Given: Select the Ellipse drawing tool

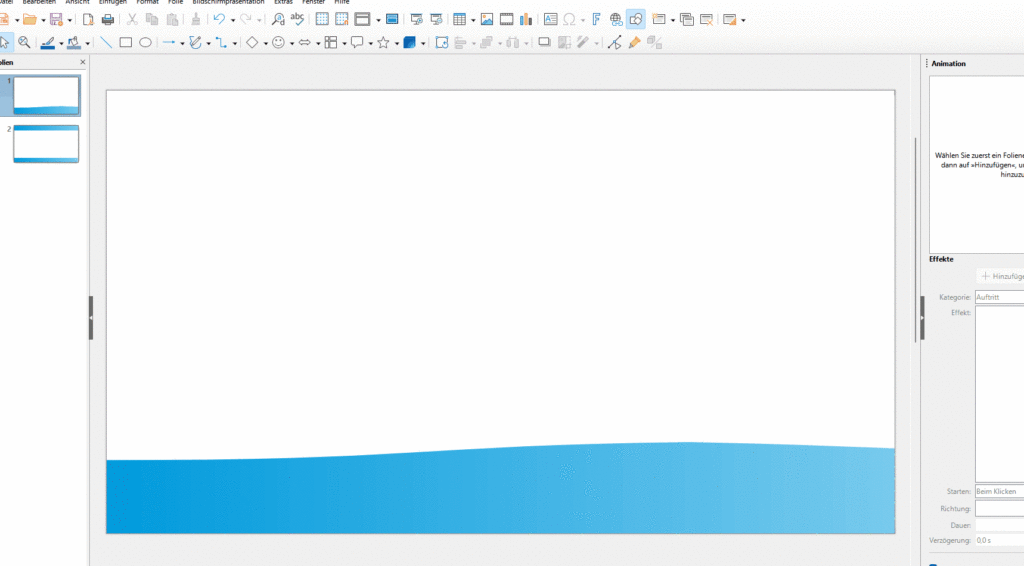Looking at the screenshot, I should point(145,43).
